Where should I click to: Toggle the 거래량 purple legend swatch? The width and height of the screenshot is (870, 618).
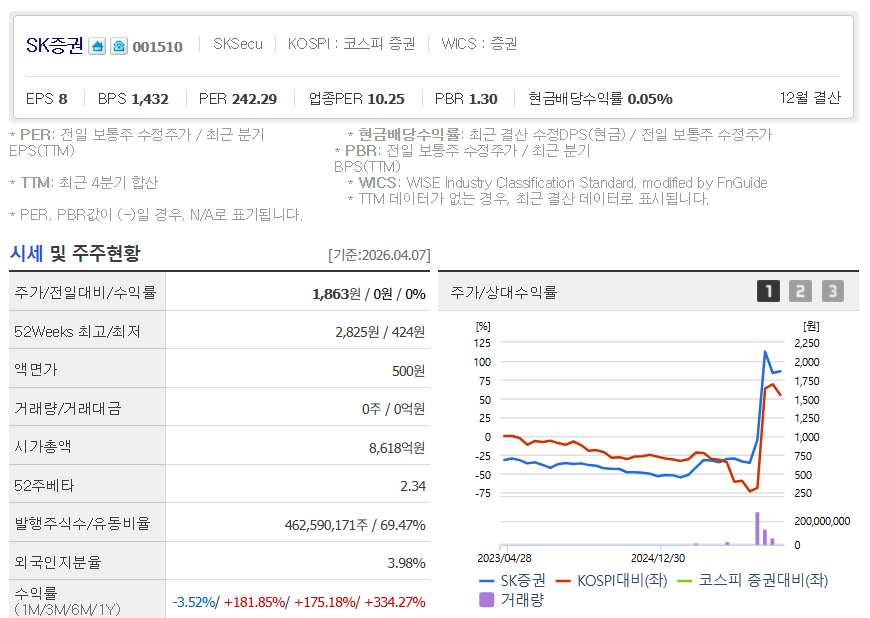pos(486,600)
